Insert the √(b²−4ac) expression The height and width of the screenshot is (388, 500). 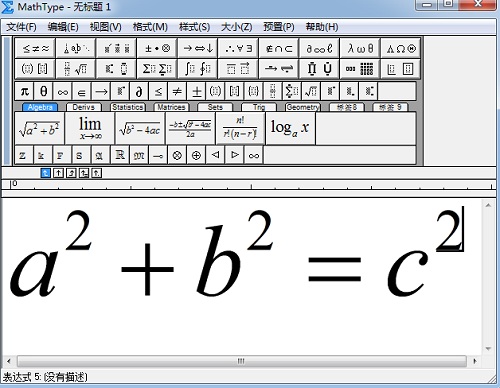click(x=140, y=128)
